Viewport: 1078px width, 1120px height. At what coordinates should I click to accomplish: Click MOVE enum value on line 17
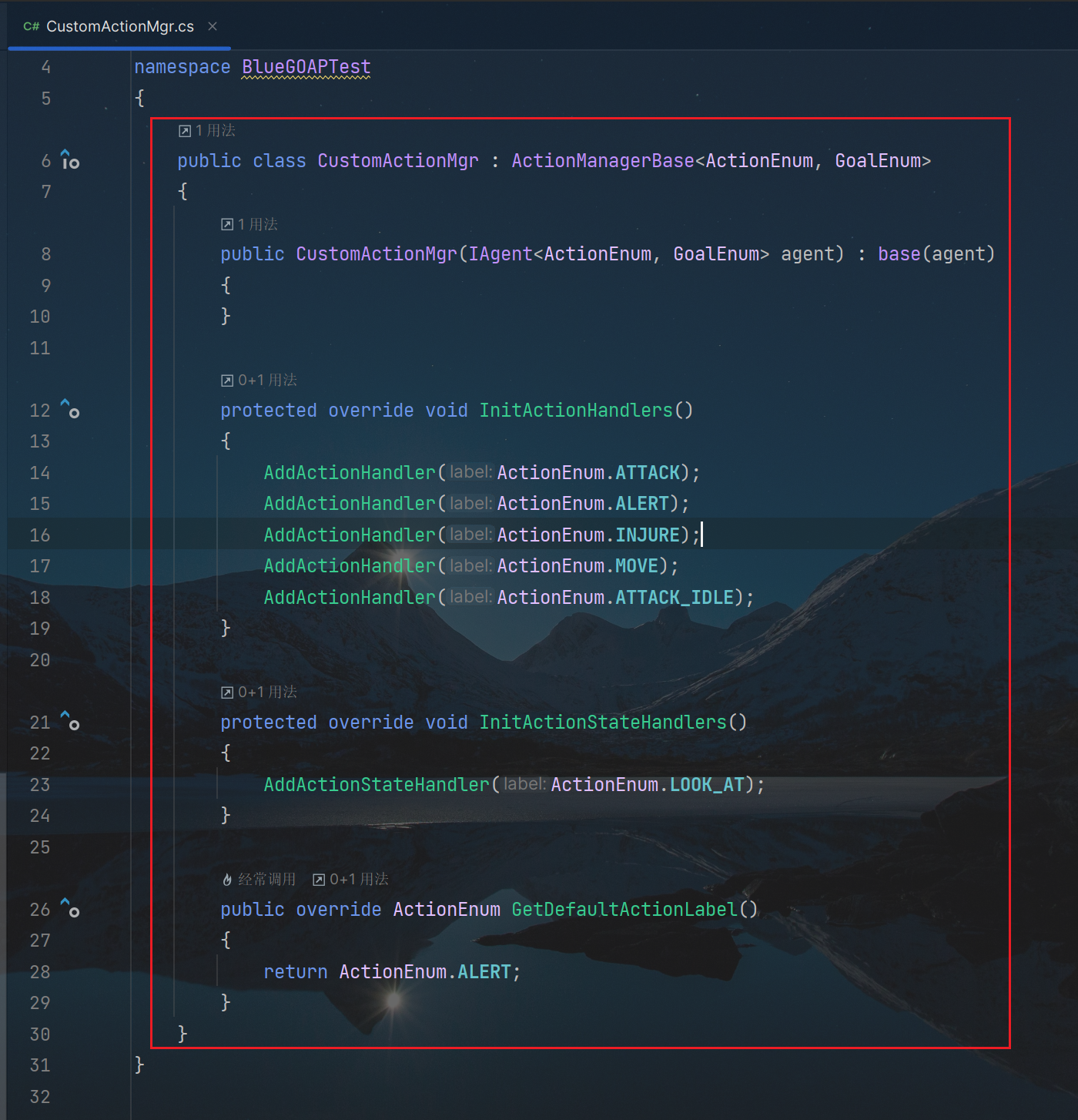tap(637, 565)
